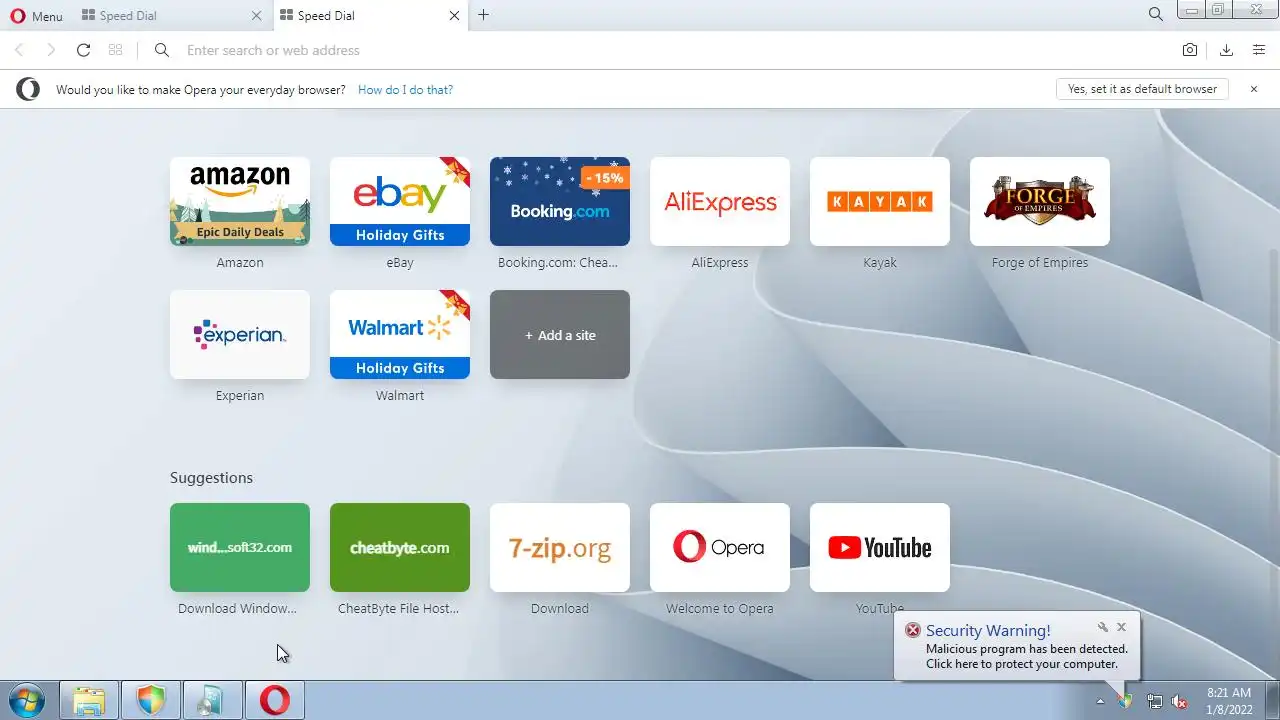Click the '+ Add a site' tile
1280x720 pixels.
click(560, 334)
